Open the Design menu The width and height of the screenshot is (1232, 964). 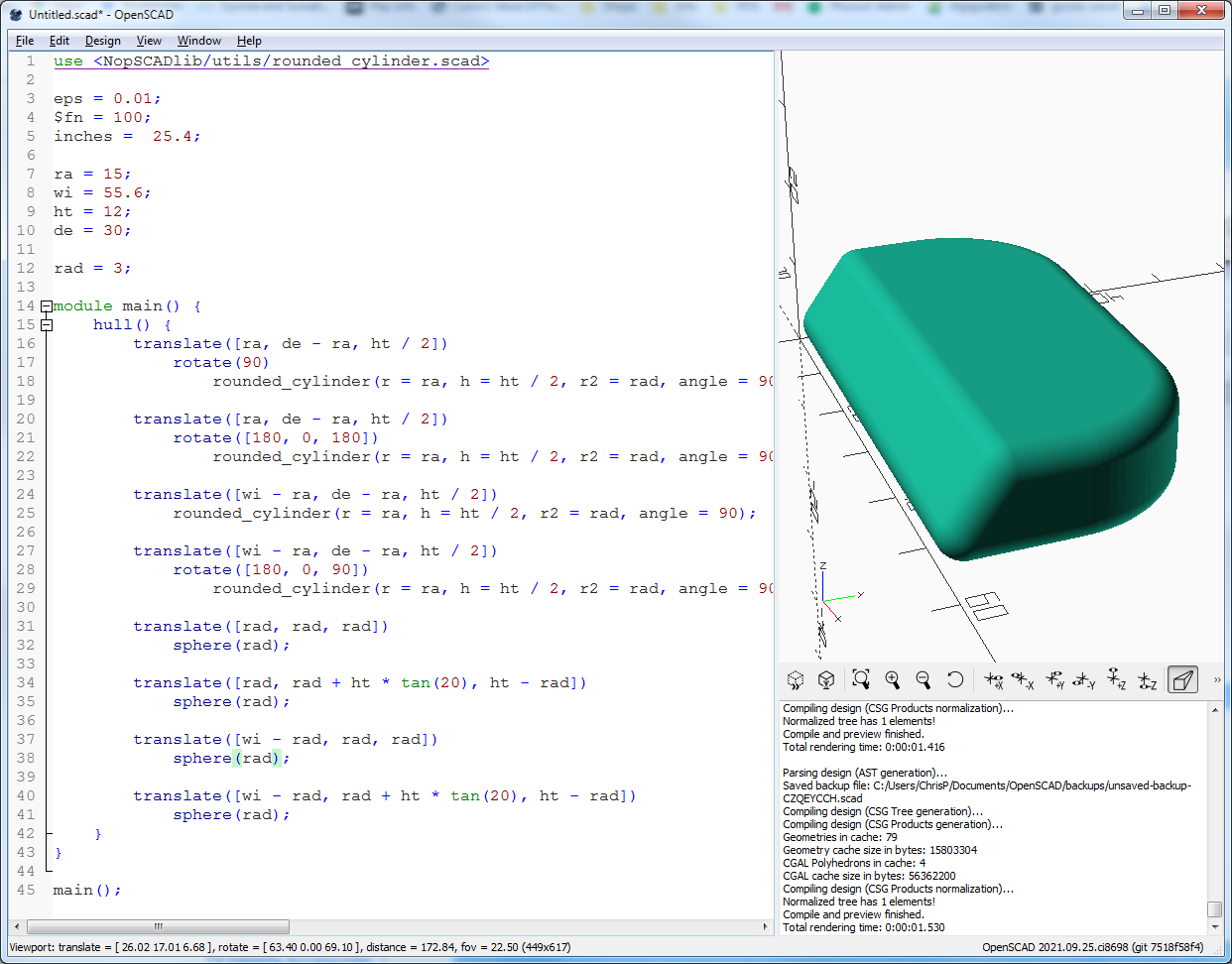(102, 41)
